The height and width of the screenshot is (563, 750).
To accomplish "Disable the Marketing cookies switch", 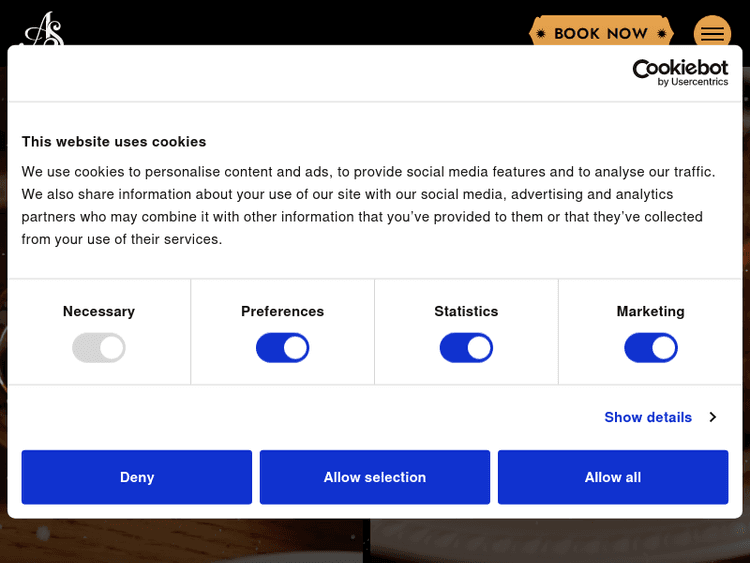I will click(650, 348).
